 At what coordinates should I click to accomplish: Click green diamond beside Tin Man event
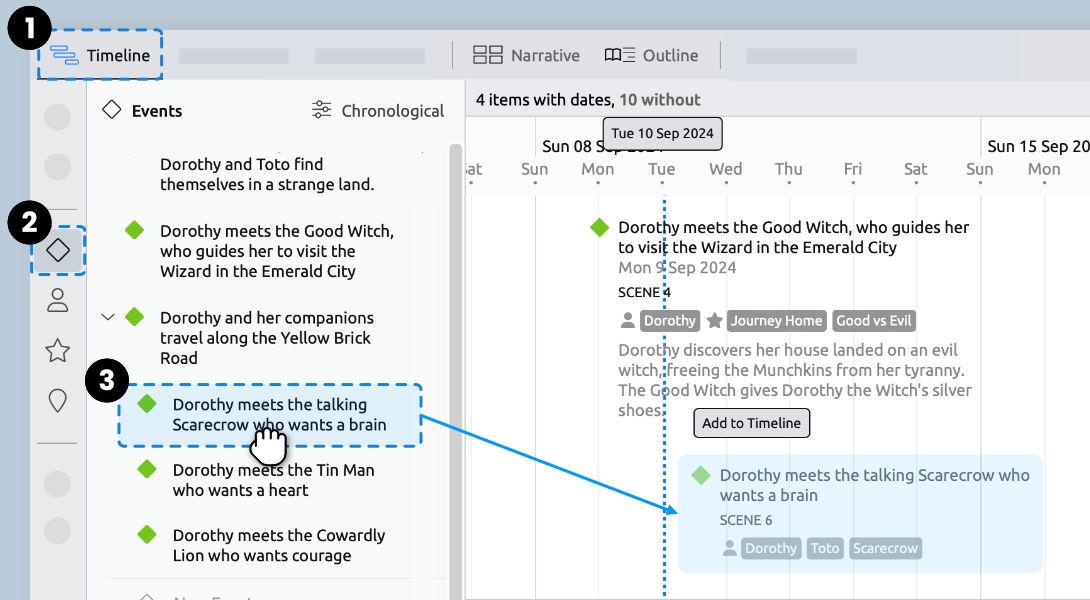147,469
